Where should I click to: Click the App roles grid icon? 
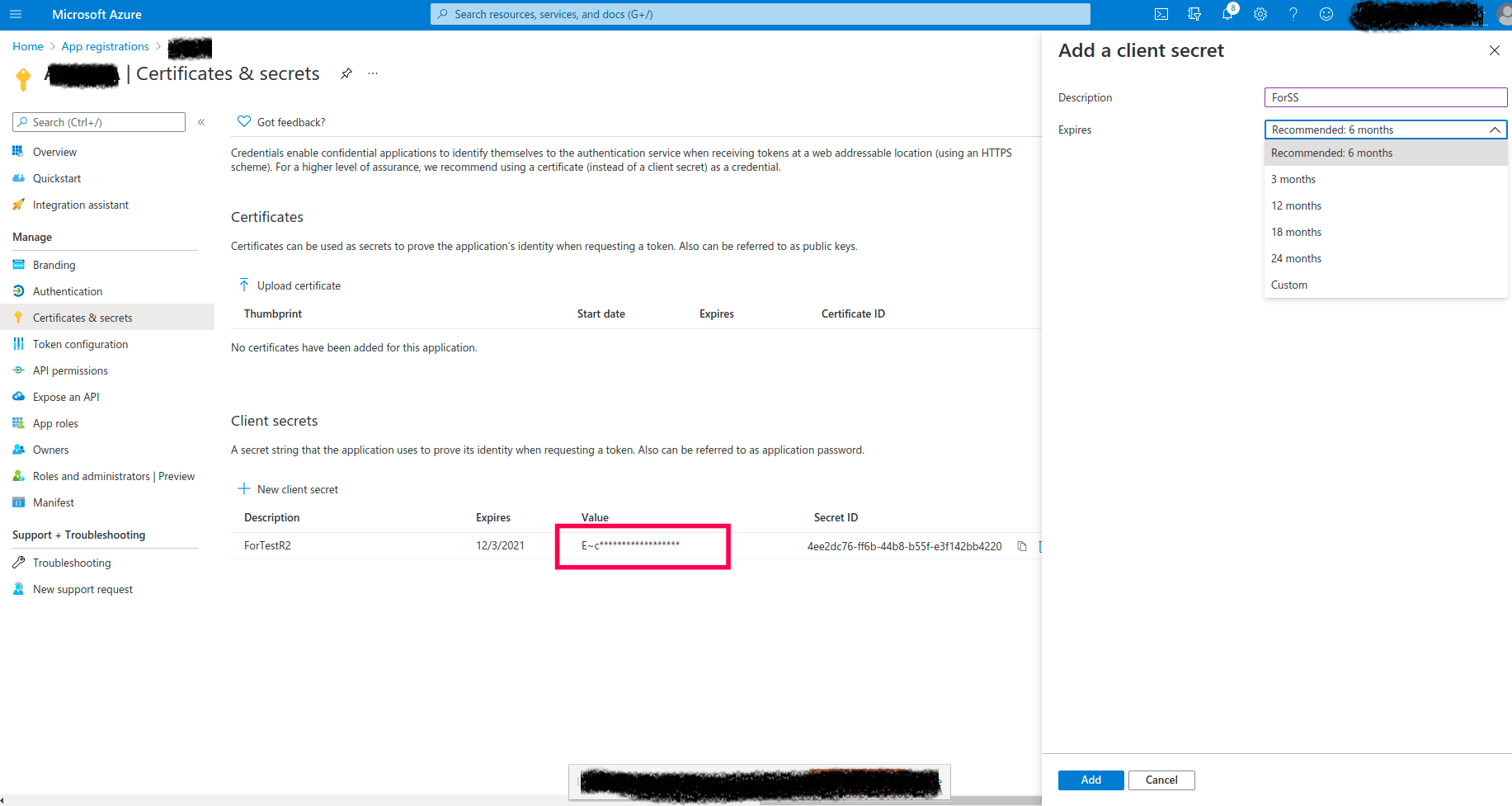18,423
